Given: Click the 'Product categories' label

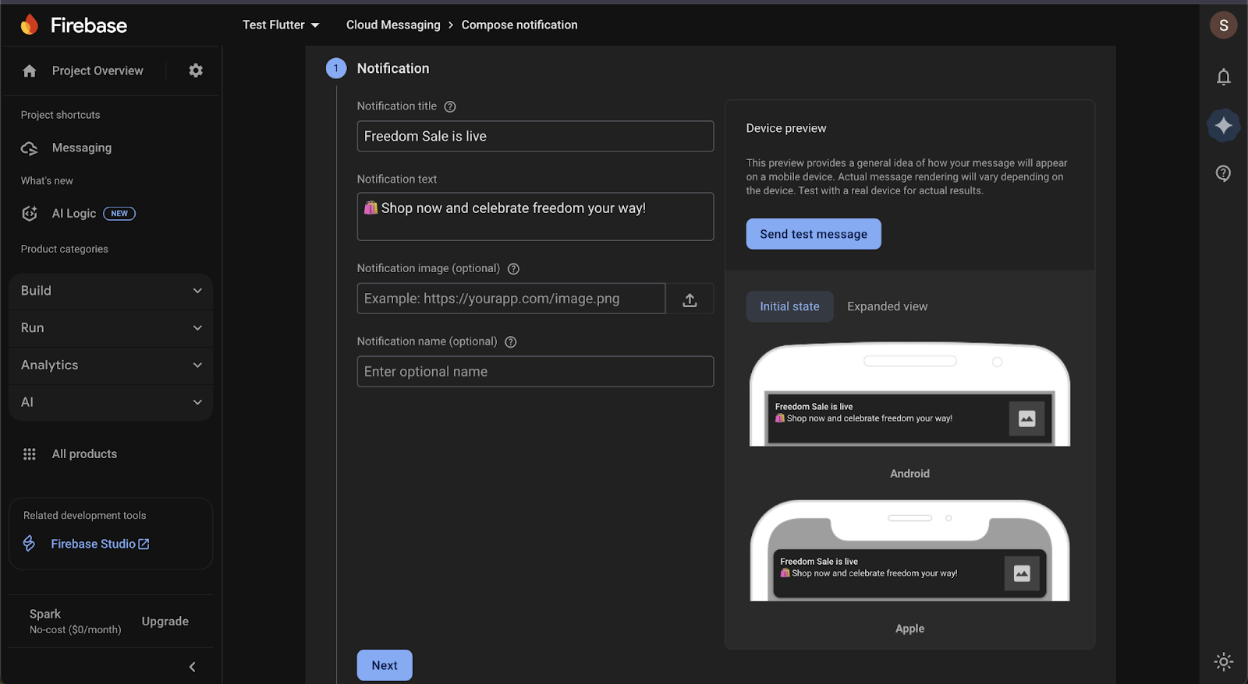Looking at the screenshot, I should click(64, 249).
